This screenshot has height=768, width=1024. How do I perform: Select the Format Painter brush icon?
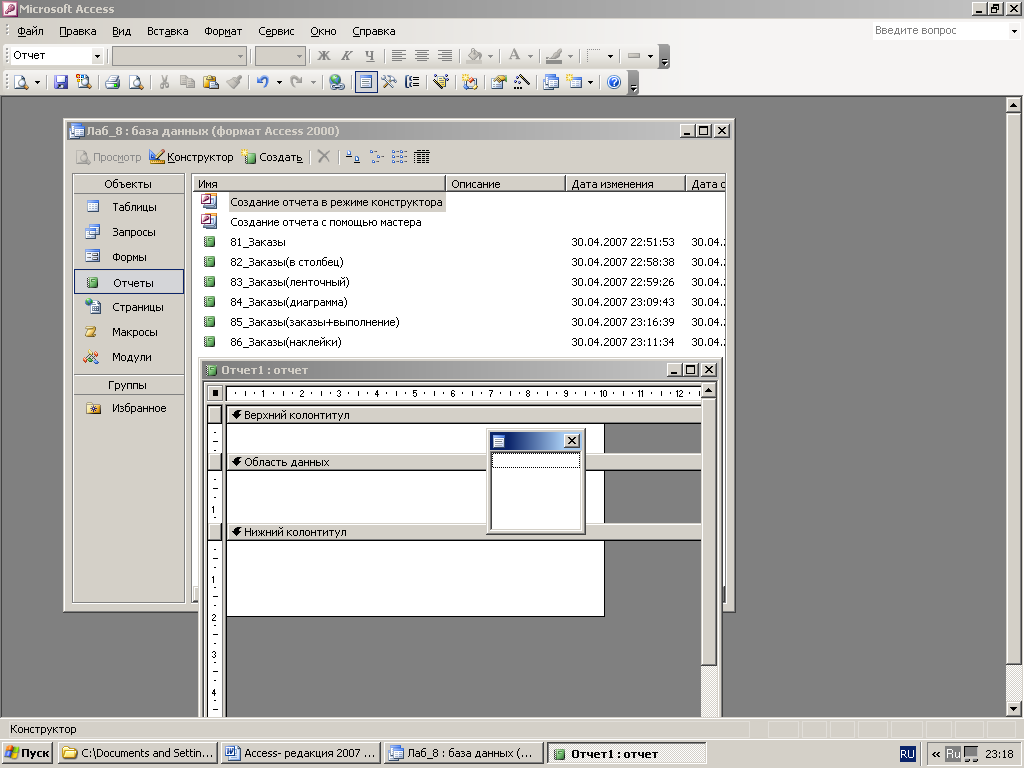[234, 82]
